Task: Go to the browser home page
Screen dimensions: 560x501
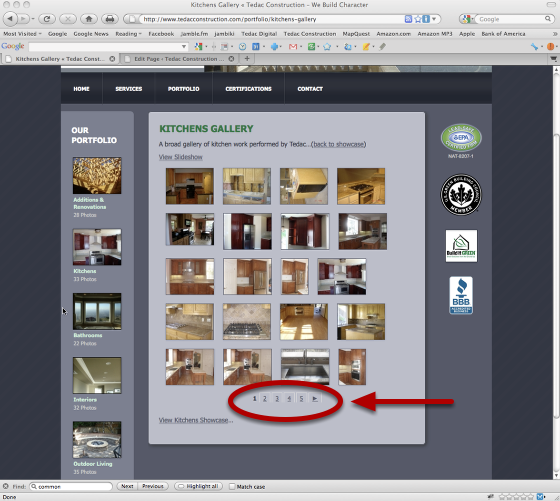Action: coord(89,19)
